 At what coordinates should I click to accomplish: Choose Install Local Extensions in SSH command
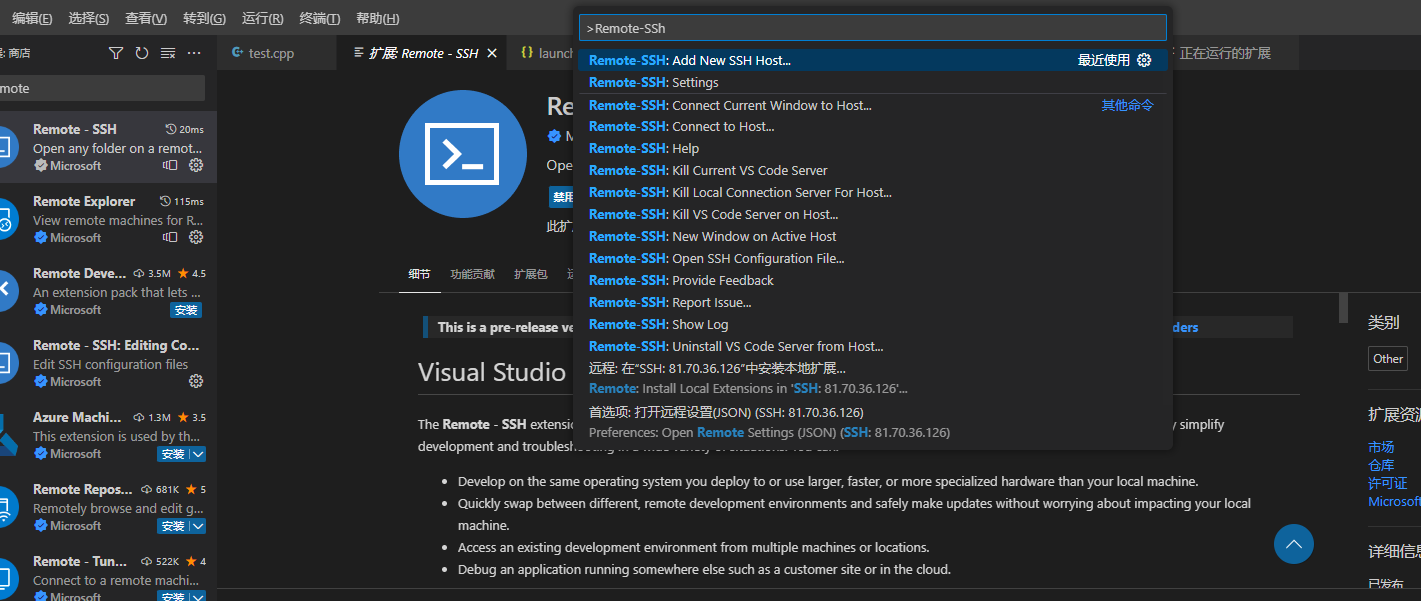pyautogui.click(x=872, y=378)
